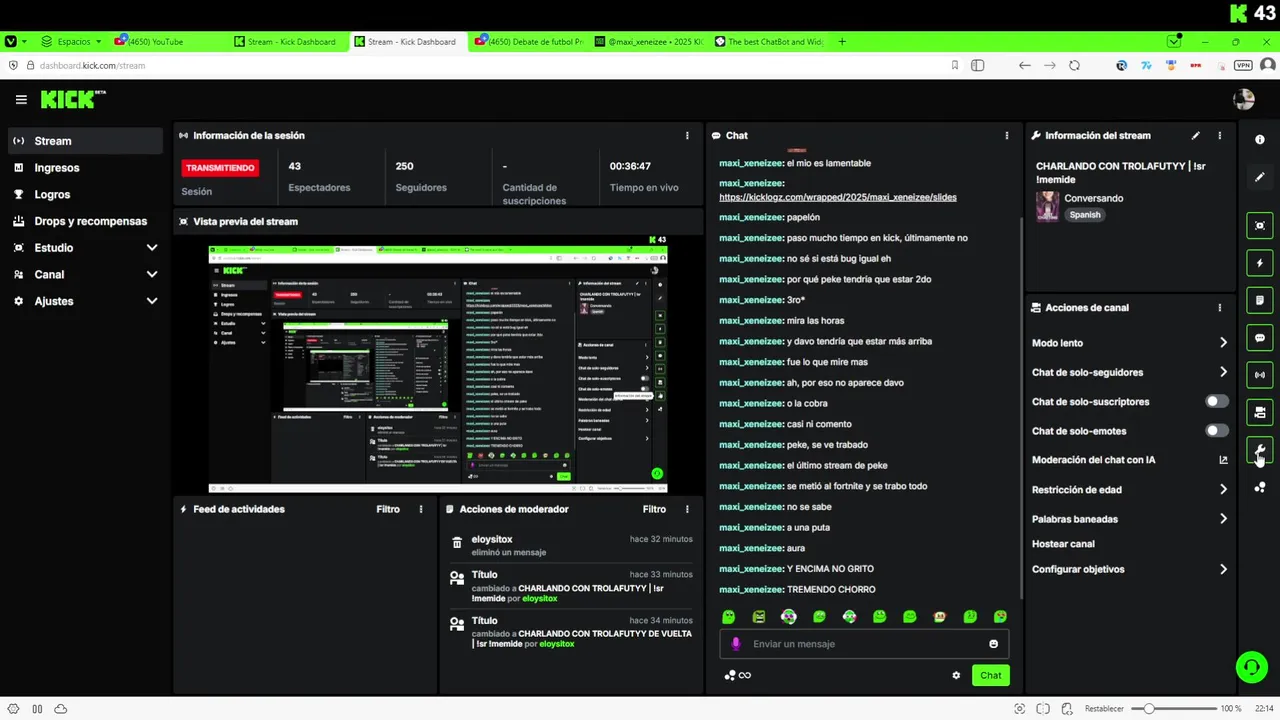Image resolution: width=1280 pixels, height=720 pixels.
Task: Open Filtro in Feed de actividades
Action: point(388,509)
